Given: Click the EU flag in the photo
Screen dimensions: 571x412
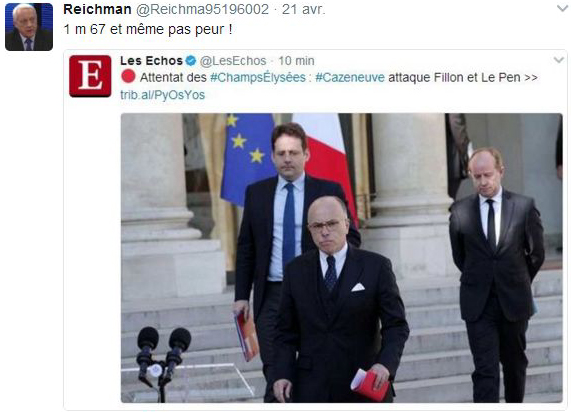Looking at the screenshot, I should (248, 157).
